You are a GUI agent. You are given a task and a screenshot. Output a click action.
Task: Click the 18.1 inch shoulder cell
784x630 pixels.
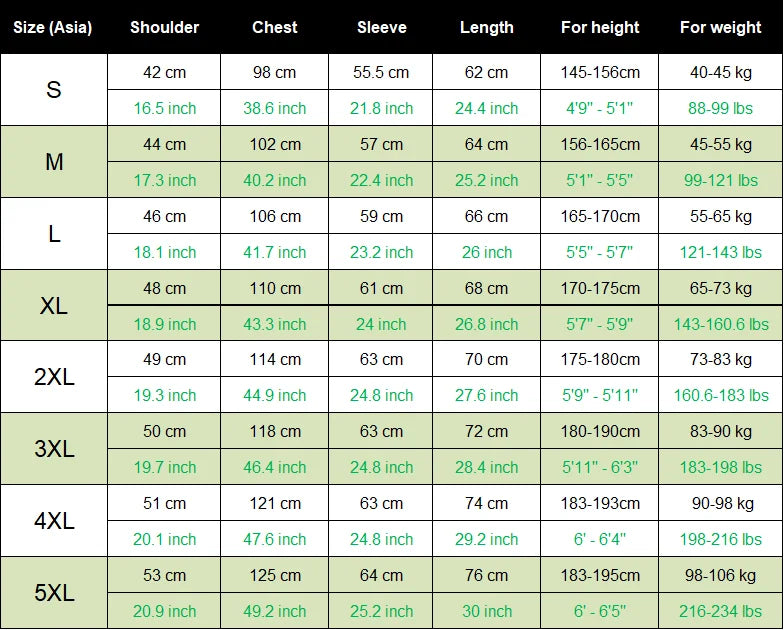pos(164,252)
